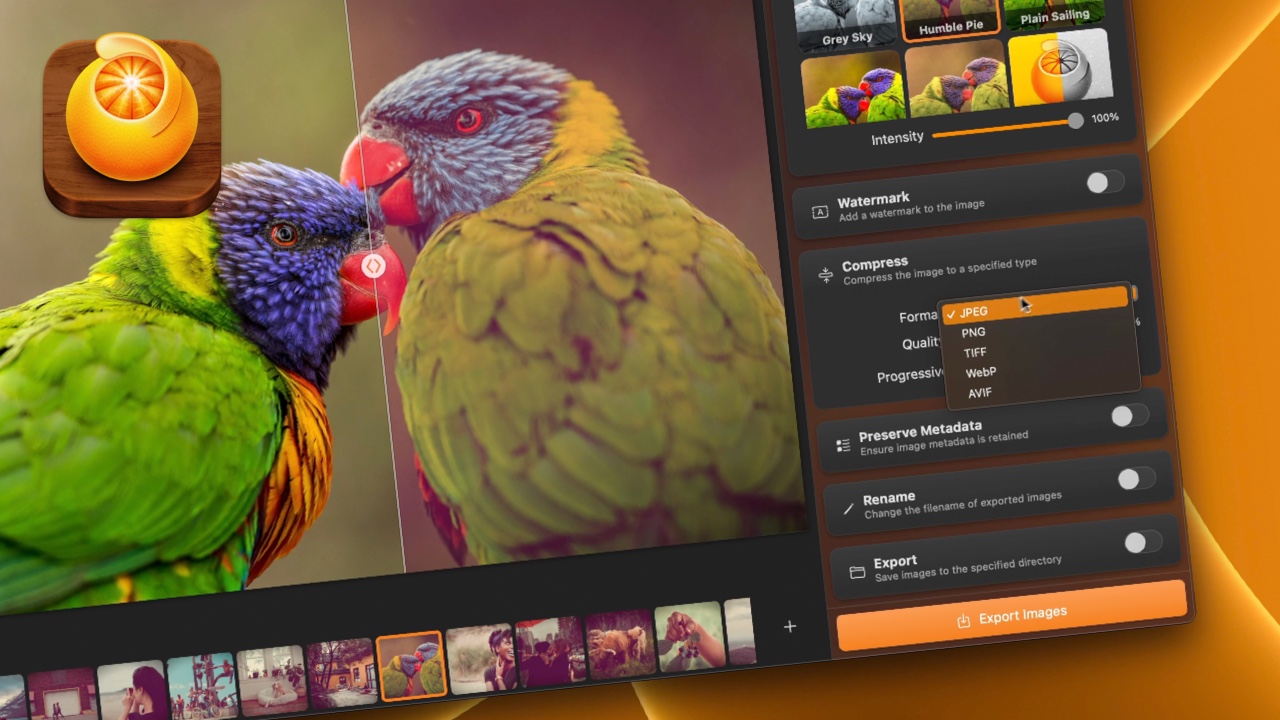1280x720 pixels.
Task: Select the half-grey orange filter thumbnail
Action: 1060,68
